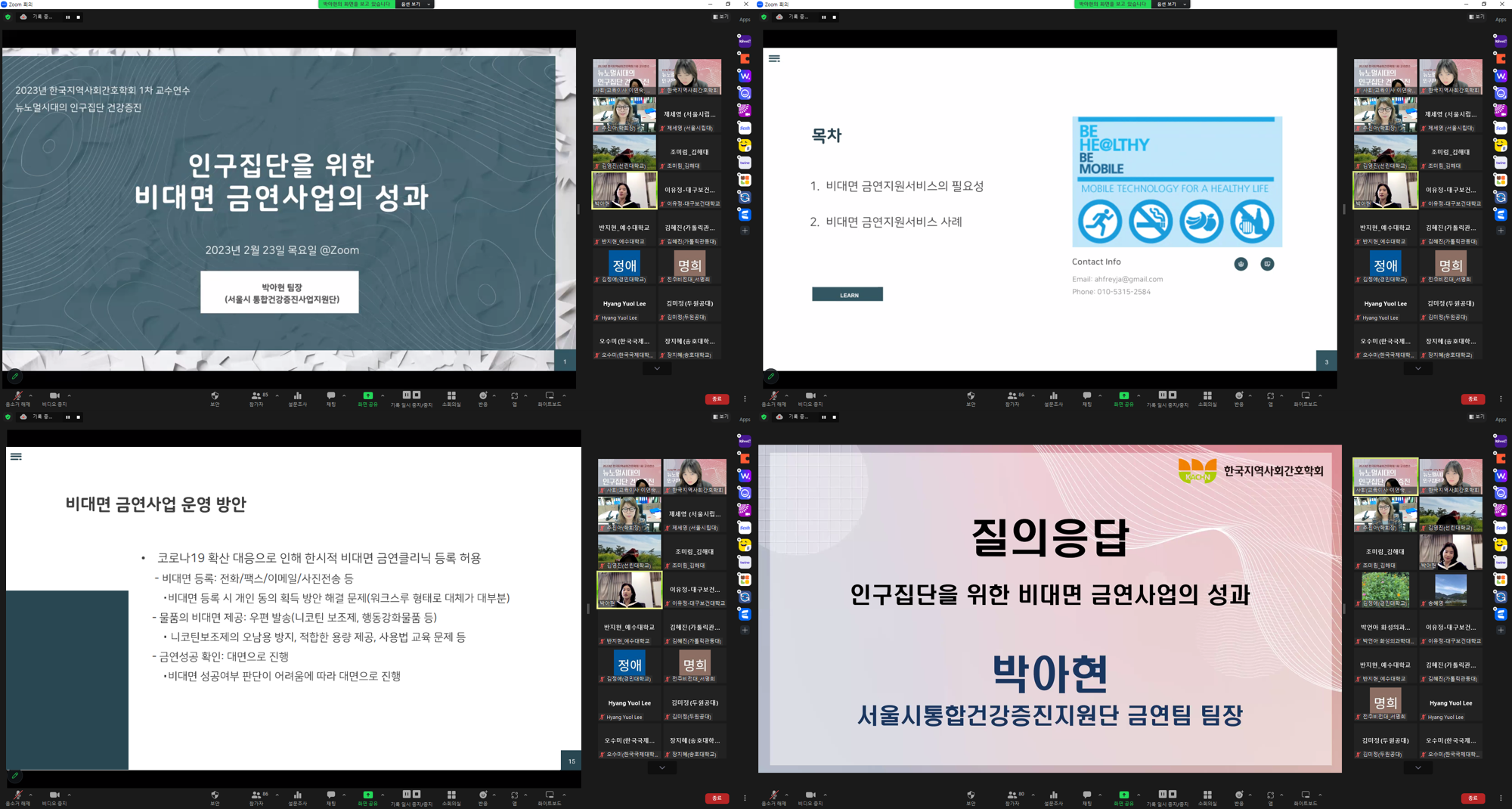Open 채팅 chat in the 질의응답 slide window
This screenshot has width=1512, height=809.
point(1086,797)
